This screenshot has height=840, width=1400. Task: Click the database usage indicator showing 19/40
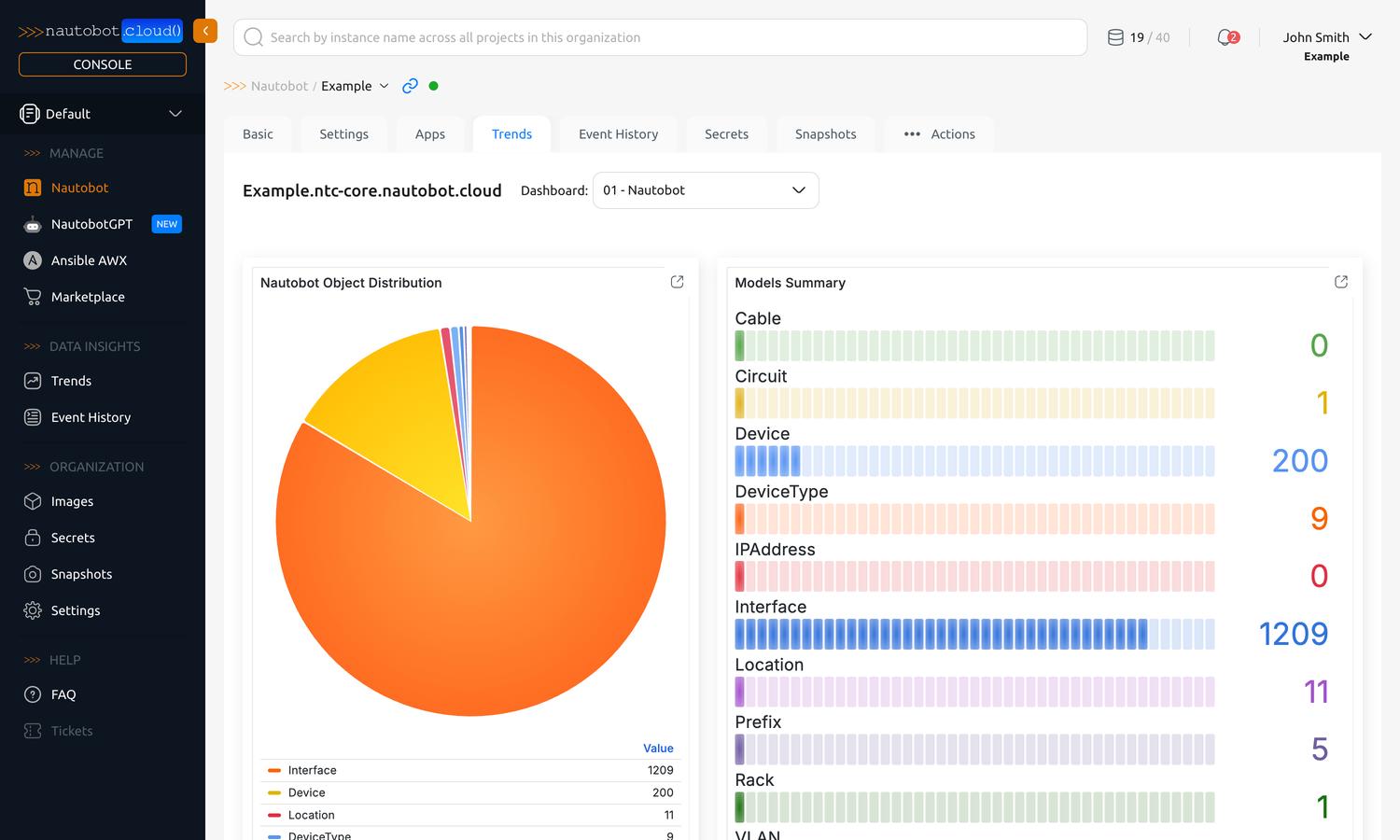click(1138, 36)
